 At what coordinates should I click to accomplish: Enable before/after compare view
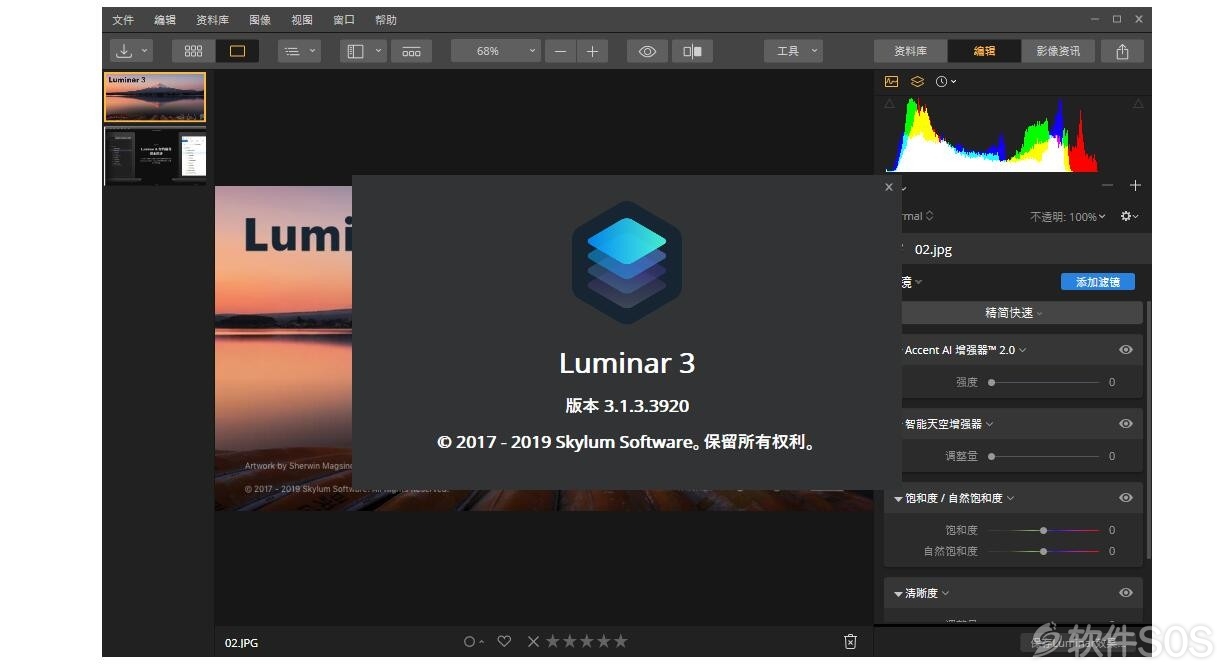click(692, 51)
